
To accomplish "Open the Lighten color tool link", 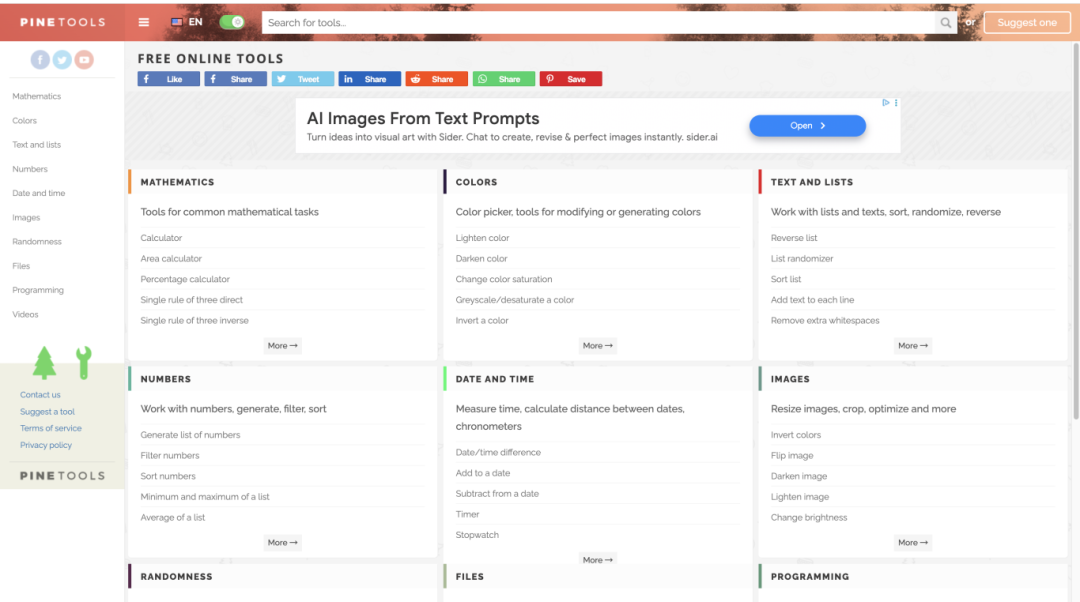I will (x=482, y=238).
